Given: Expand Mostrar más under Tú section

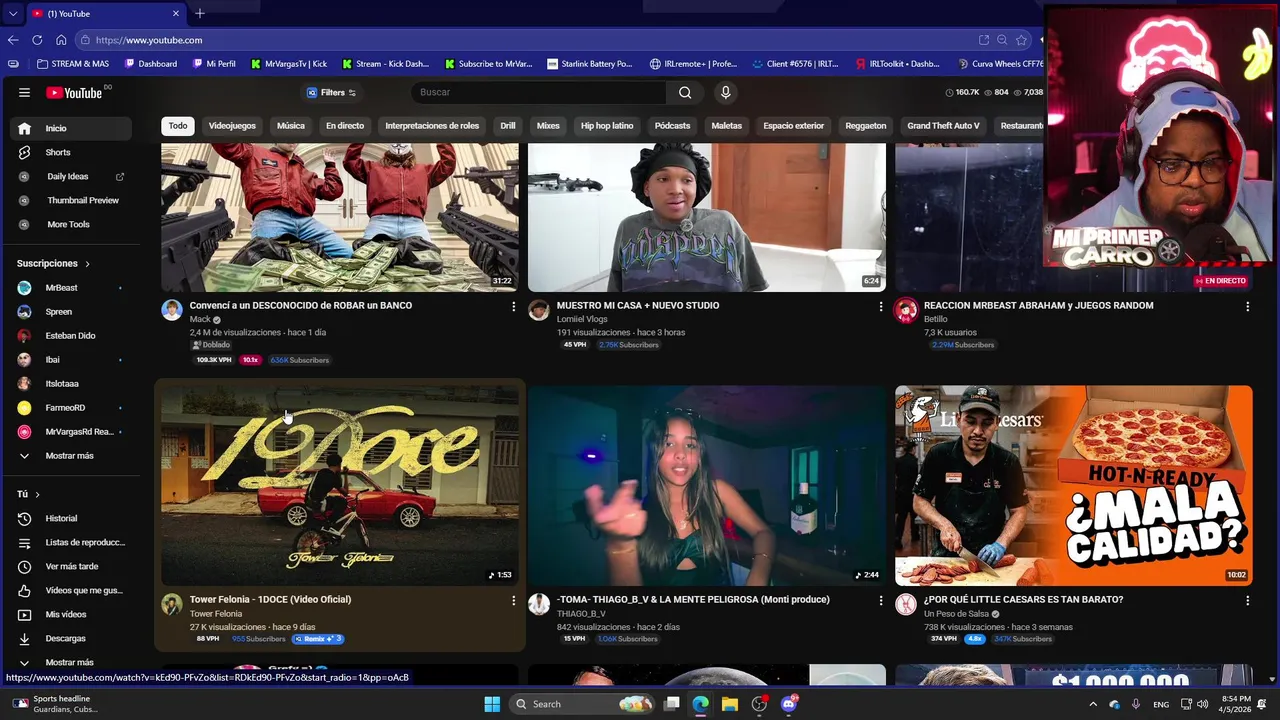Looking at the screenshot, I should click(x=70, y=662).
